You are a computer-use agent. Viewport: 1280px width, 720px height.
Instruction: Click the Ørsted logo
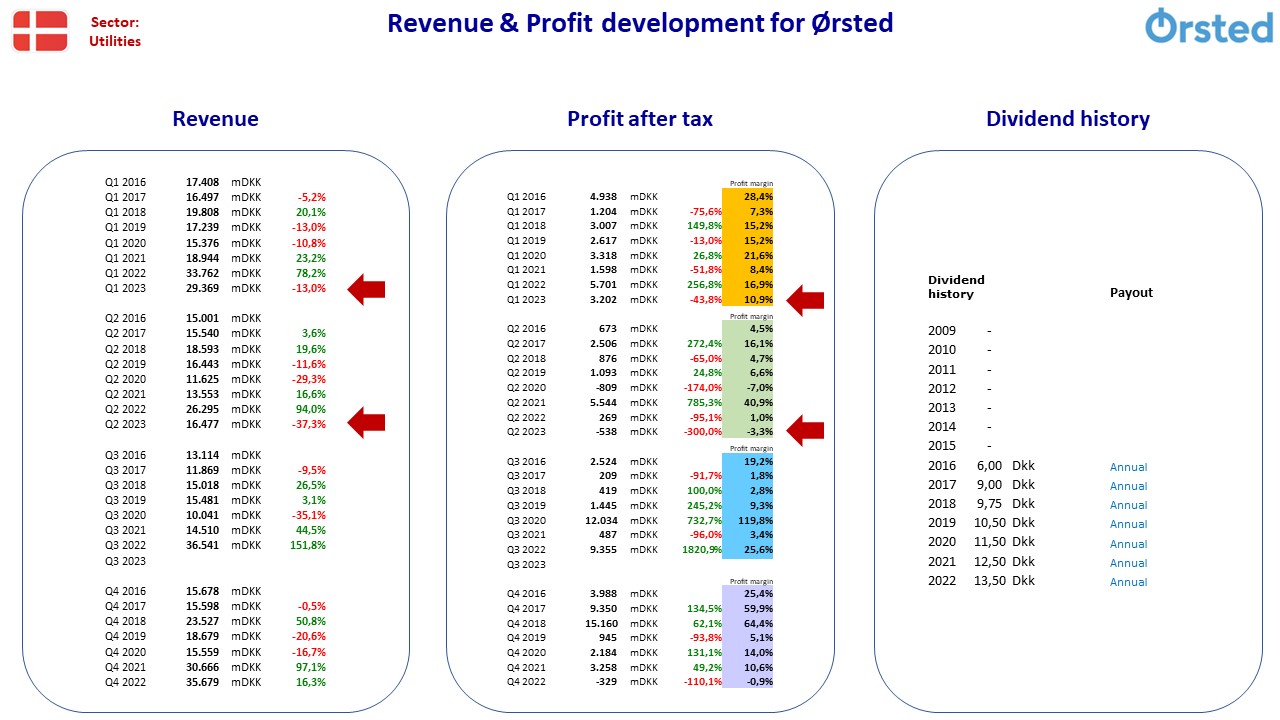tap(1209, 27)
